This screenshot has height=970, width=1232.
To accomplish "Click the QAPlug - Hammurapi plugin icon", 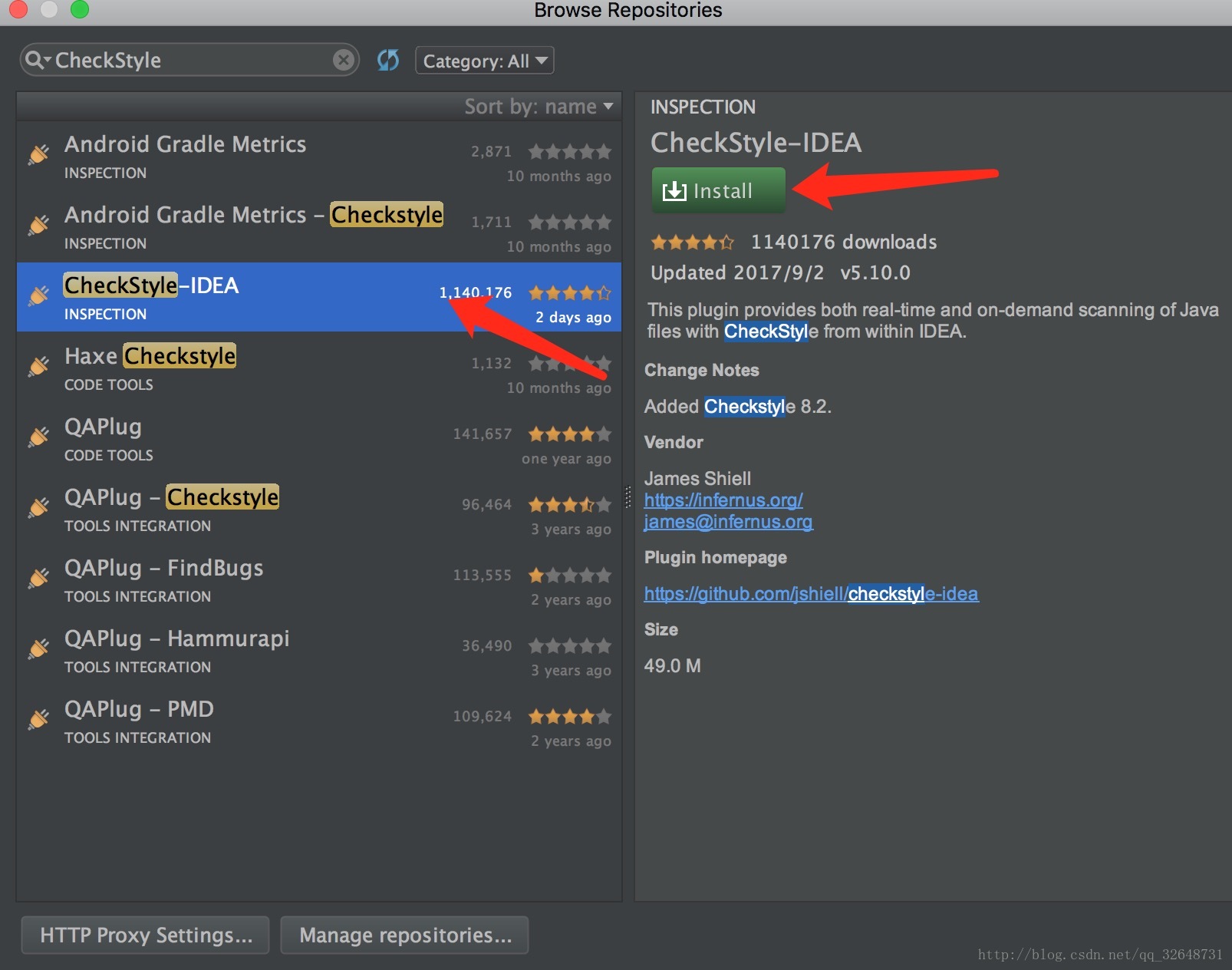I will click(x=38, y=648).
